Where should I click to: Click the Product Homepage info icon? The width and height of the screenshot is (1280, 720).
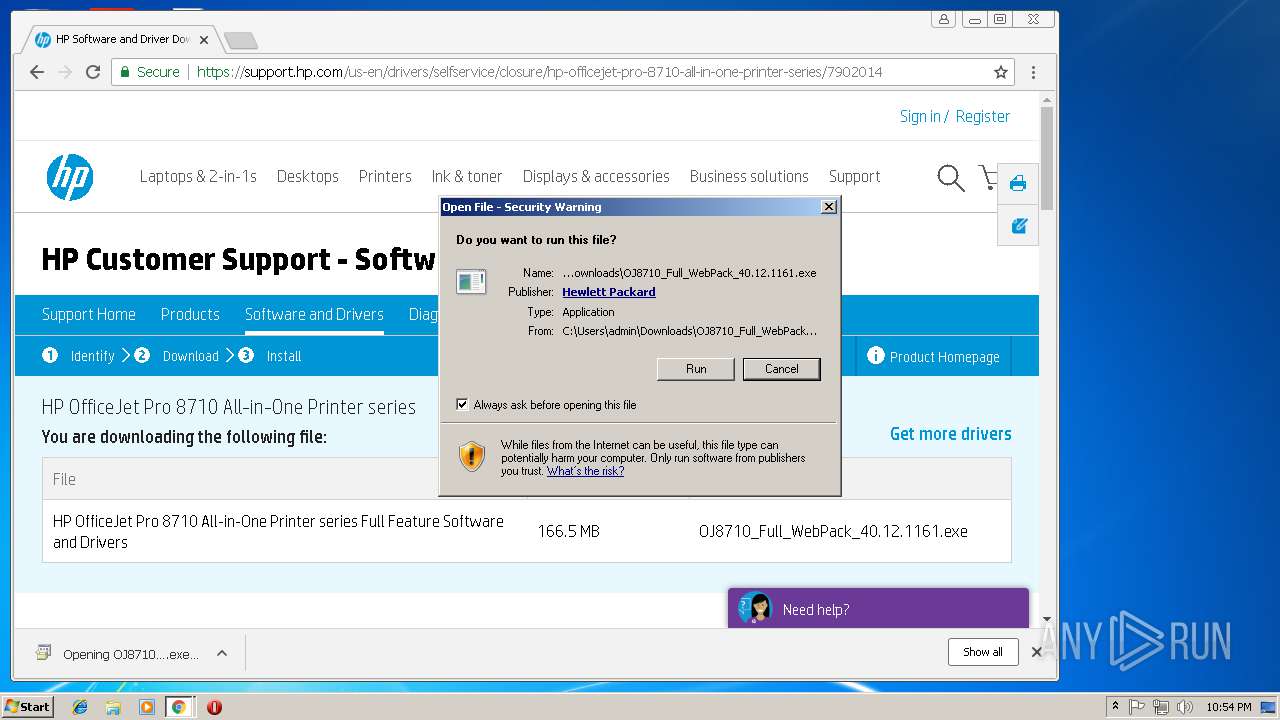(x=876, y=356)
